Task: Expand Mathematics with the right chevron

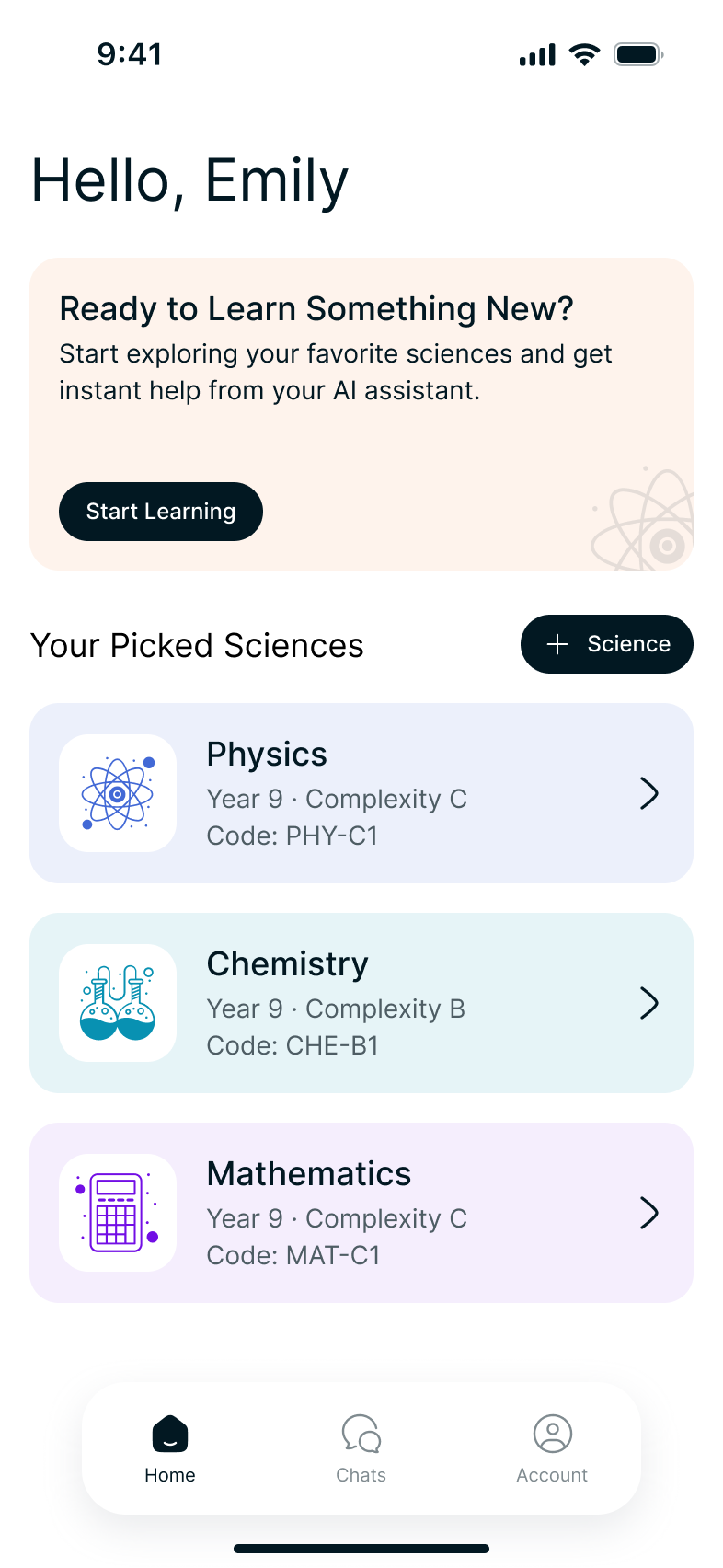Action: tap(649, 1213)
